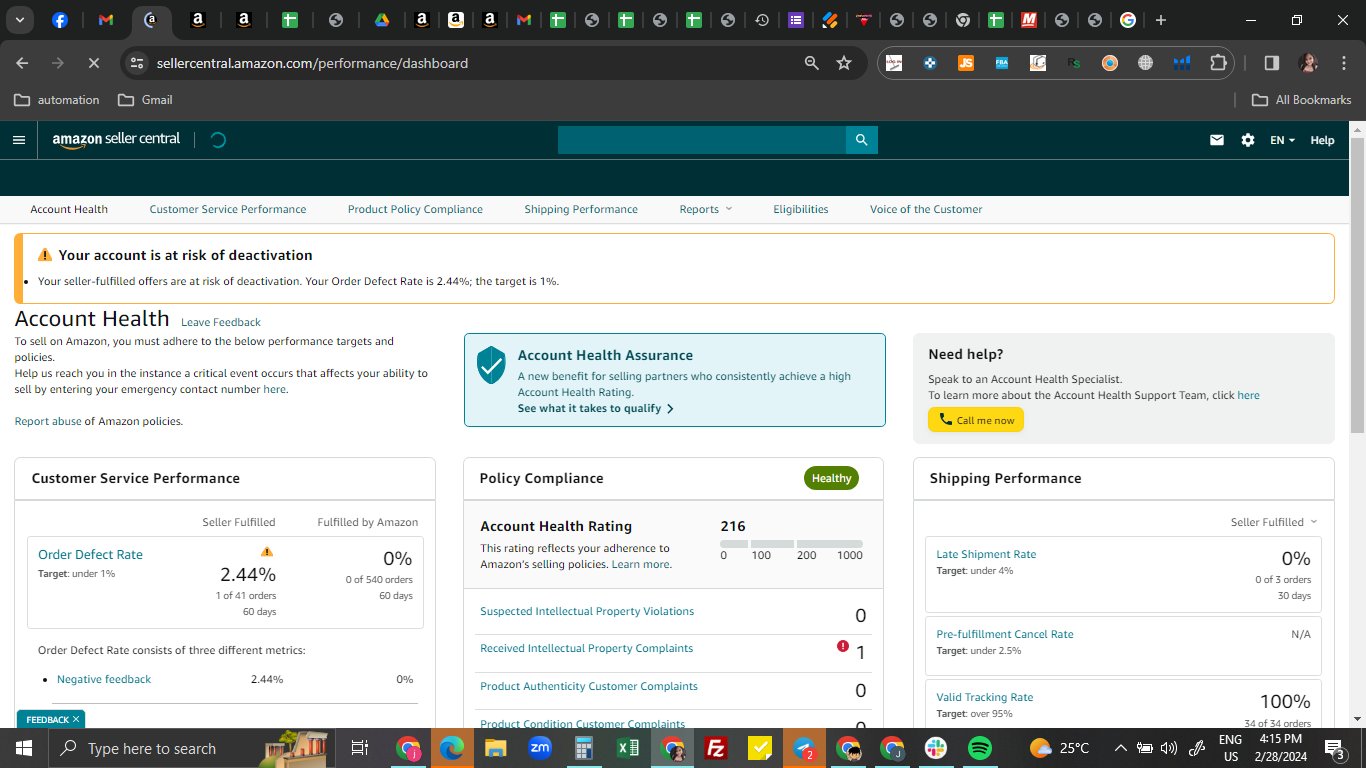Open the Negative feedback link
Screen dimensions: 1366x768
click(x=104, y=679)
